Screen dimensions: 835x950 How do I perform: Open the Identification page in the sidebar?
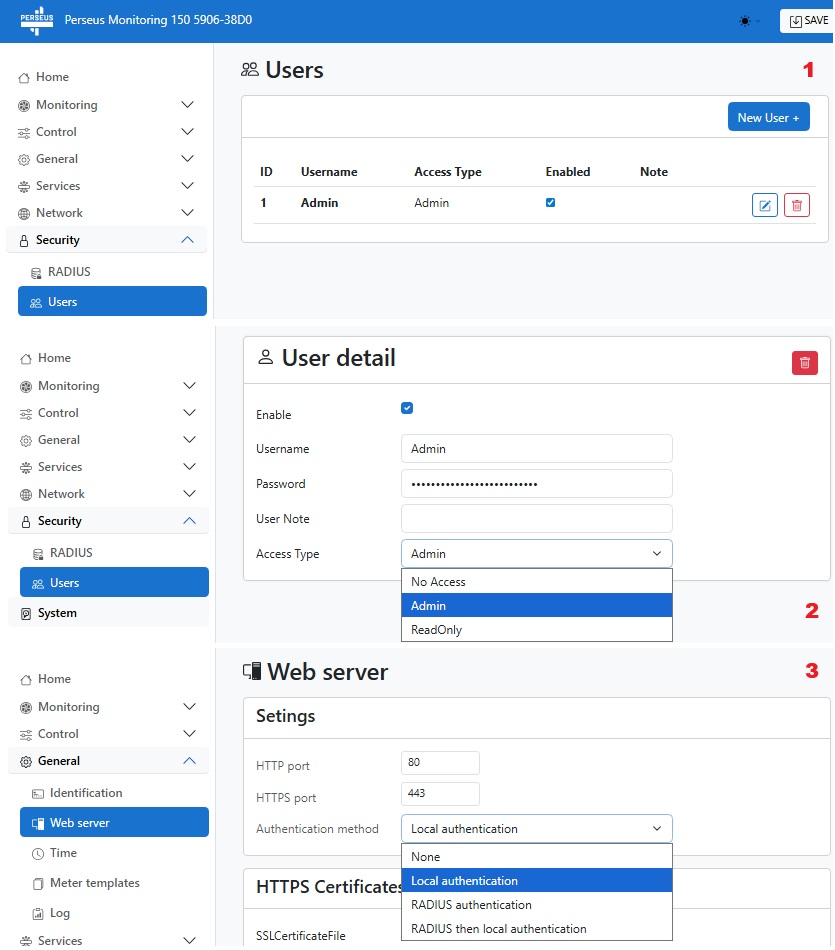86,793
